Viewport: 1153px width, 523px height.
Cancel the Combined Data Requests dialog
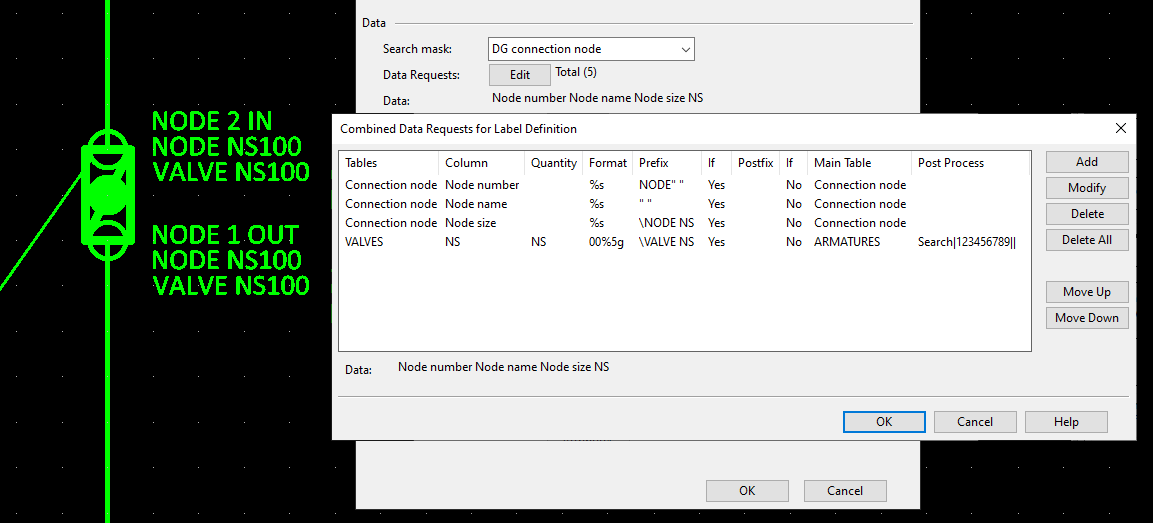click(x=974, y=422)
